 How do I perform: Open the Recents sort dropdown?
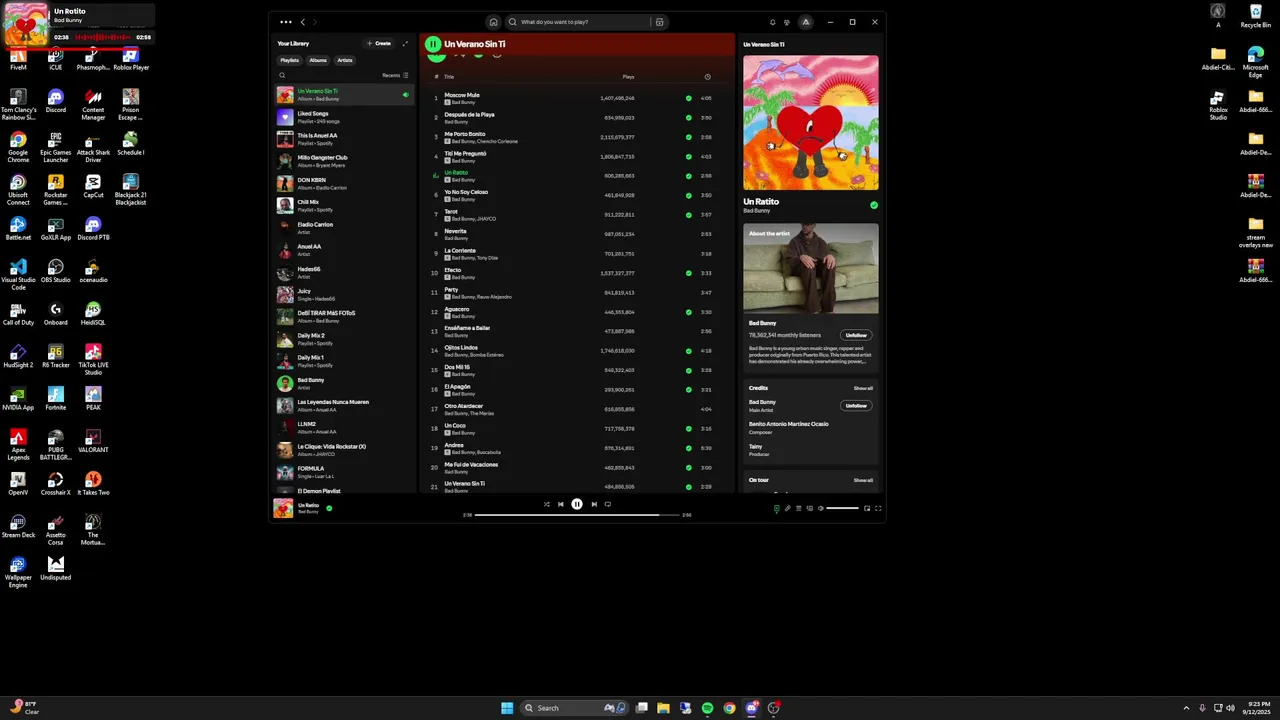(395, 75)
